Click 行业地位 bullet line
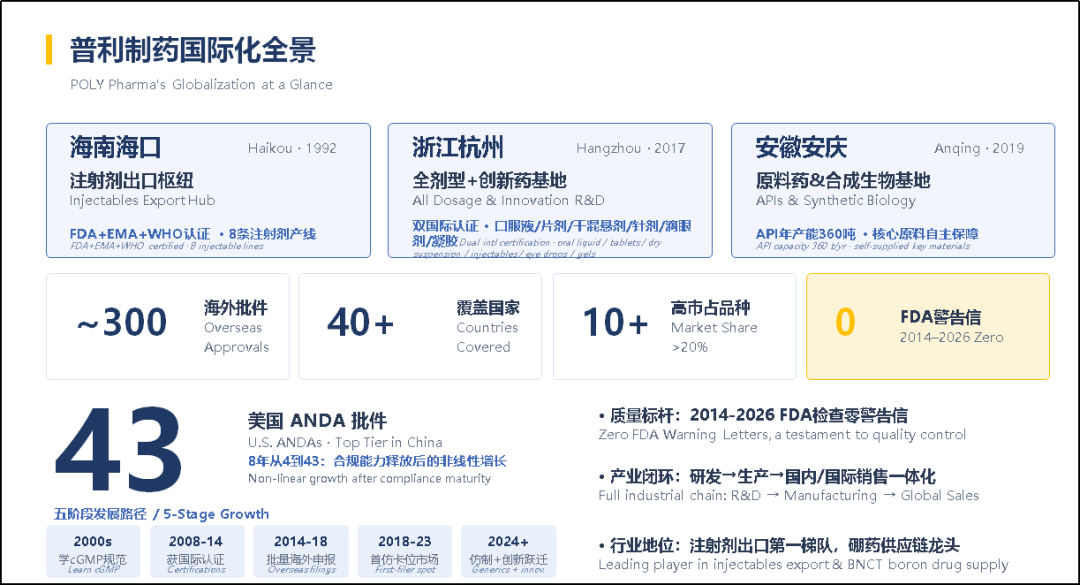Screen dimensions: 1080x585 778,546
